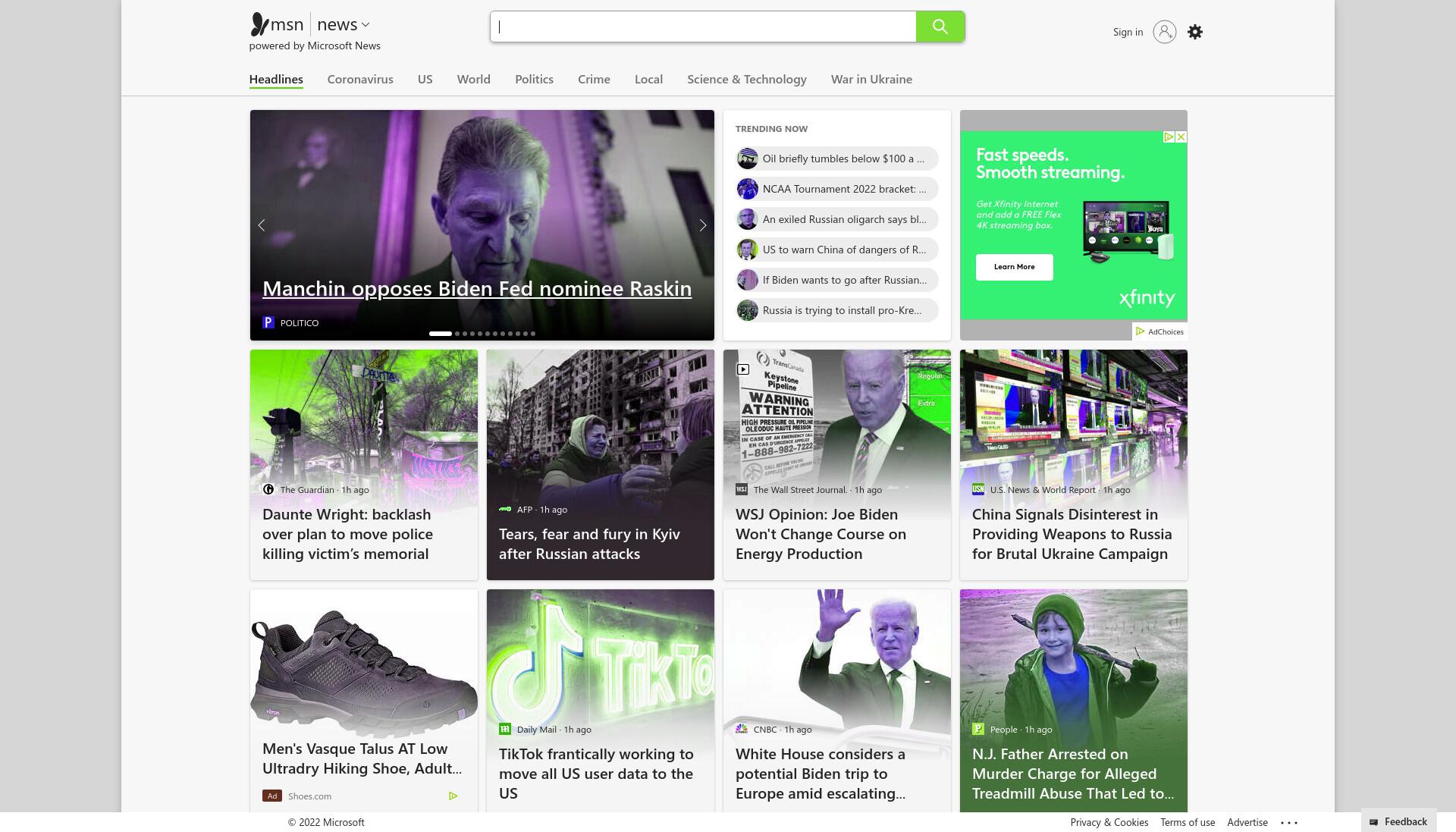Open trending item about oil below $100
This screenshot has width=1456, height=832.
tap(837, 159)
